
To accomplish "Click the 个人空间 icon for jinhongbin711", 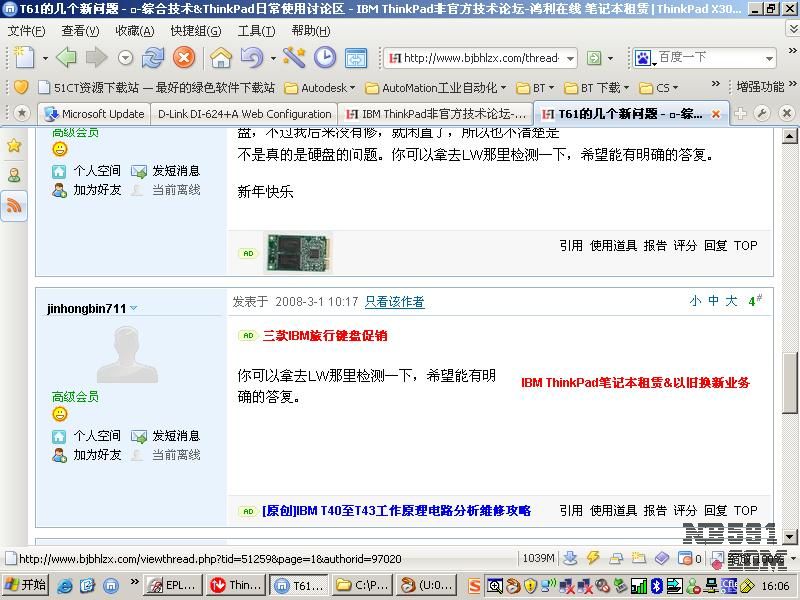I will (x=60, y=436).
